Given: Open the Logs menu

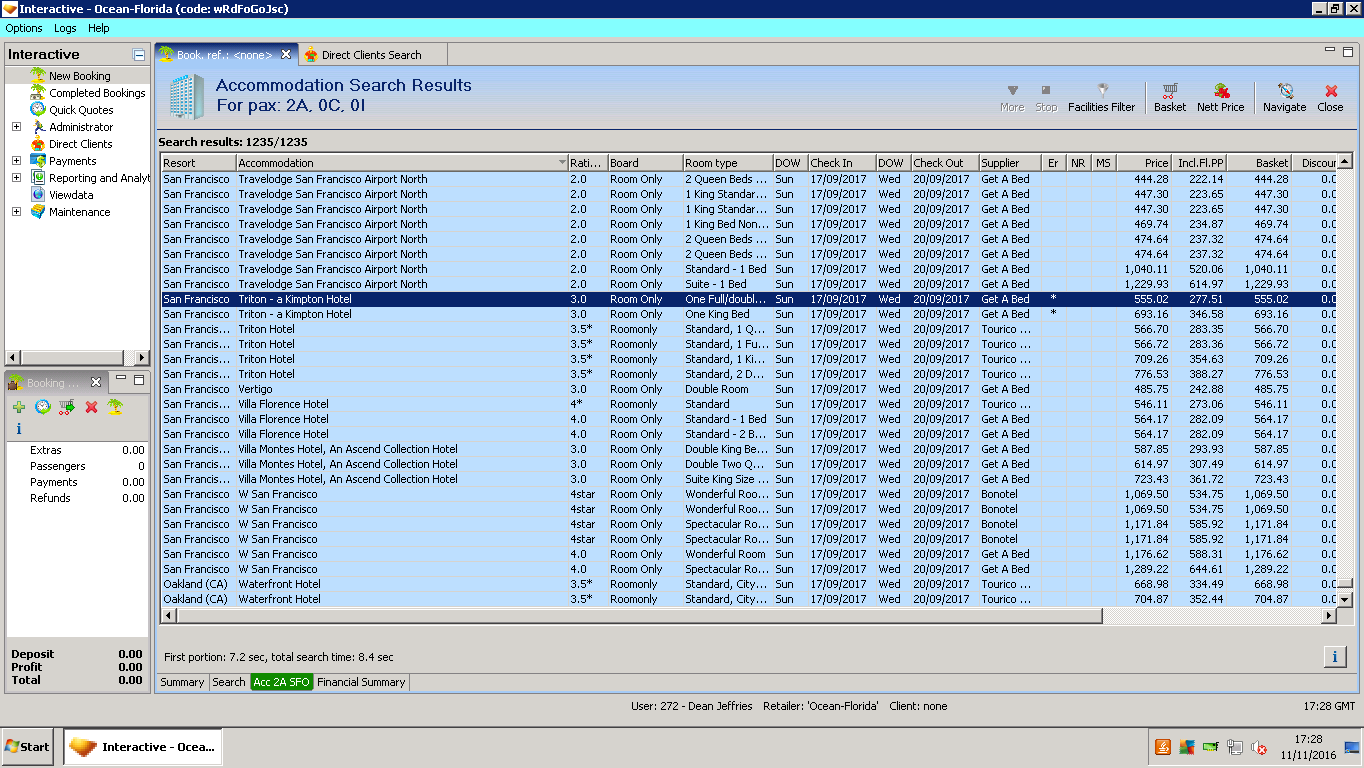Looking at the screenshot, I should (x=65, y=28).
